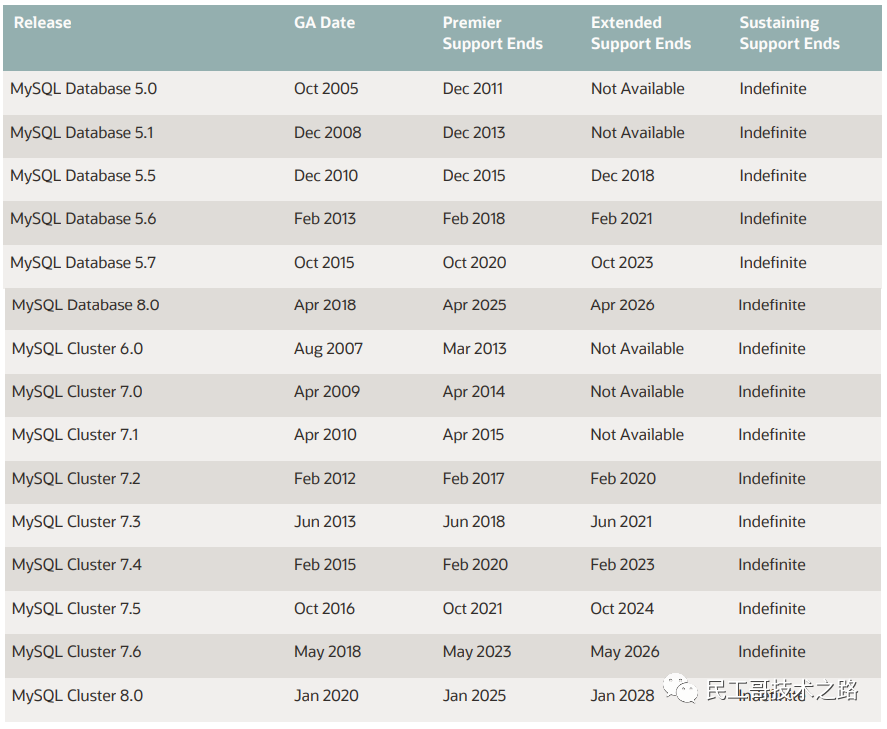Screen dimensions: 887x729
Task: Select the MySQL Cluster 8.0 release cell
Action: pos(77,696)
